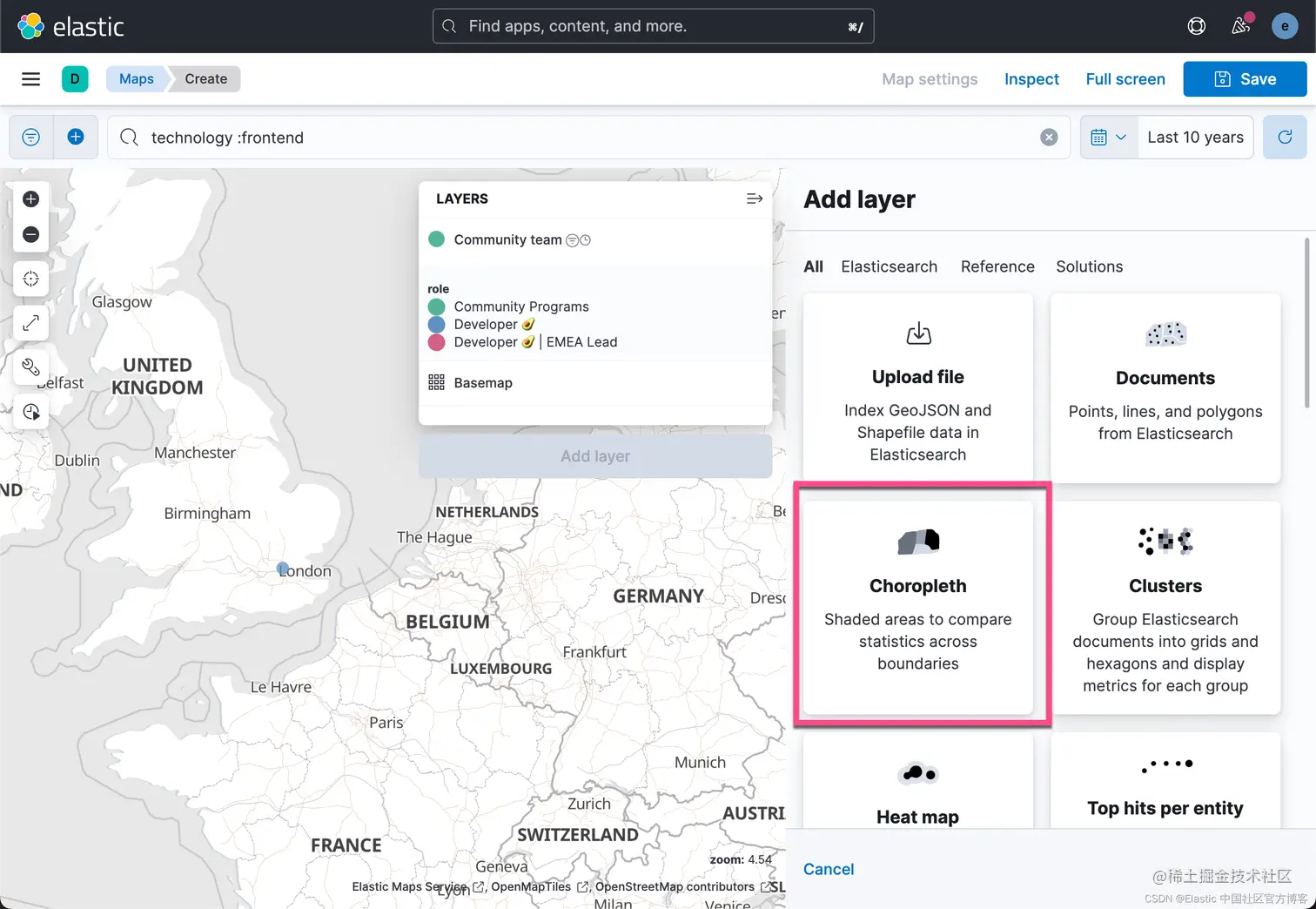Open the newsfeed celebration icon
This screenshot has height=909, width=1316.
coord(1241,26)
